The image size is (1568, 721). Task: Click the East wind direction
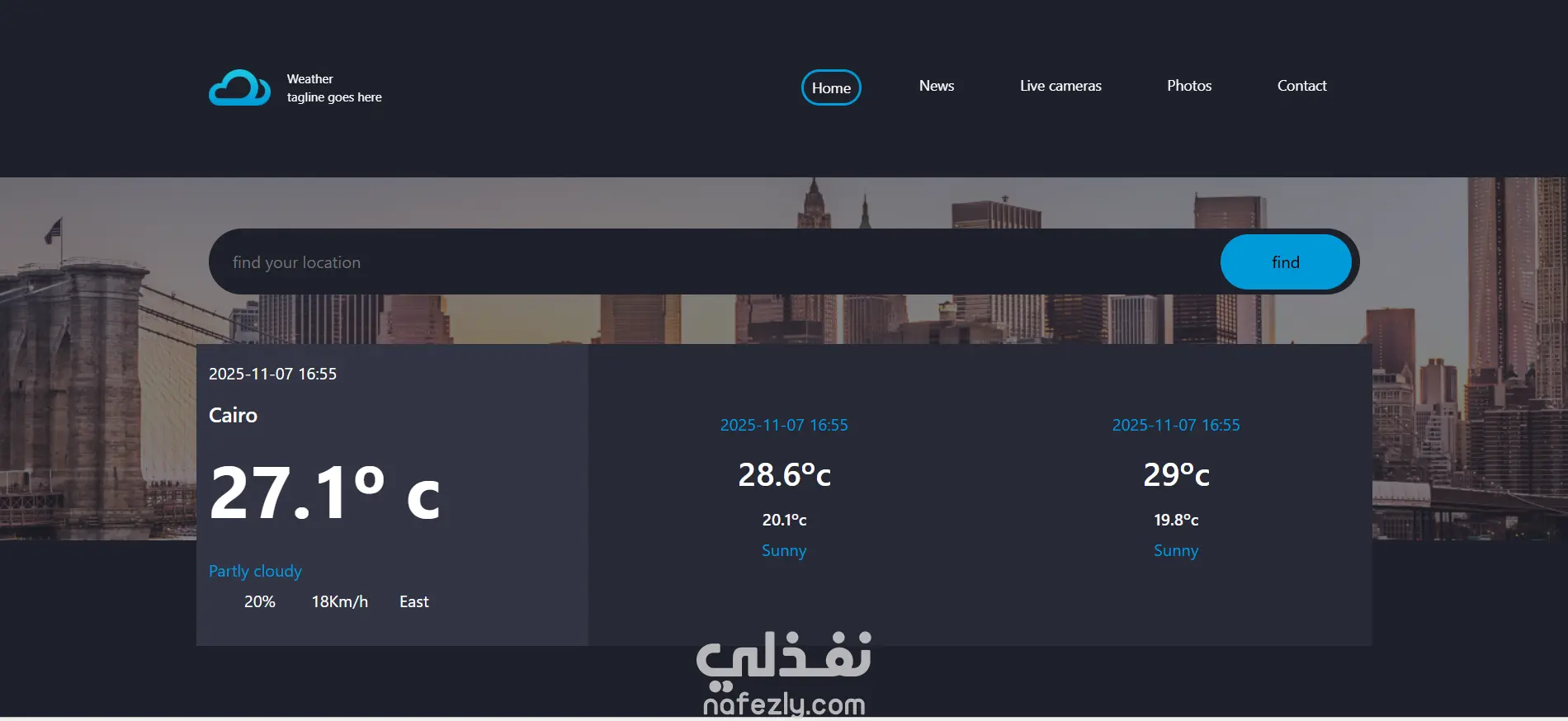414,601
